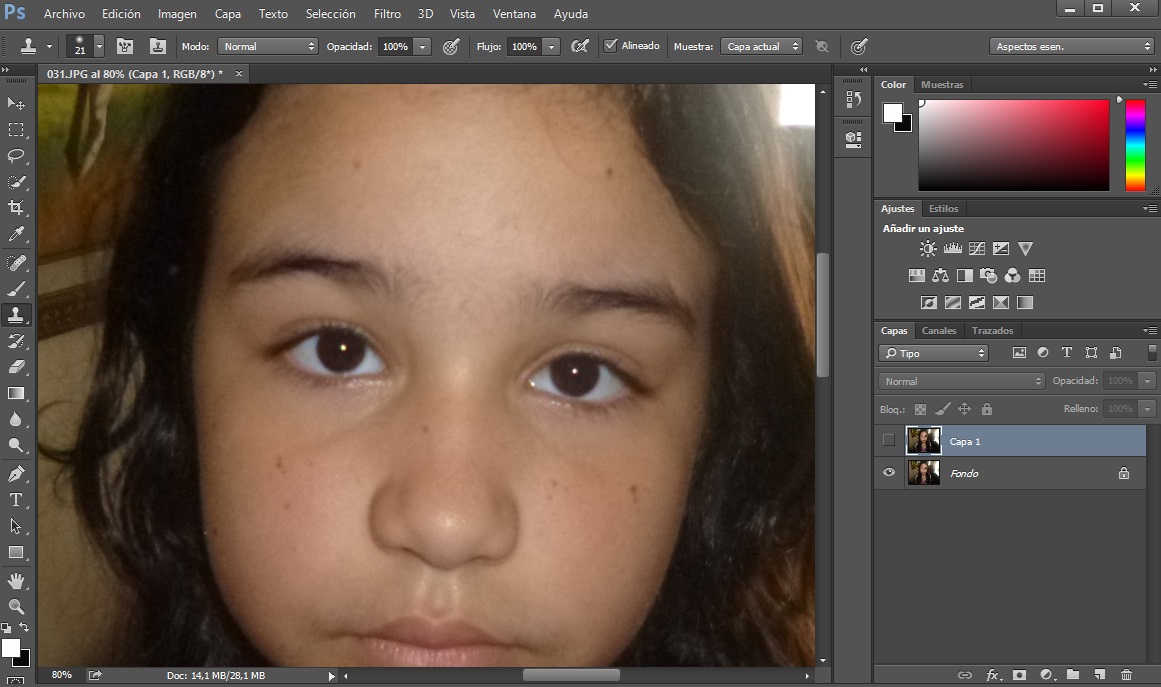This screenshot has height=687, width=1161.
Task: Open the Filtro menu
Action: pyautogui.click(x=386, y=13)
